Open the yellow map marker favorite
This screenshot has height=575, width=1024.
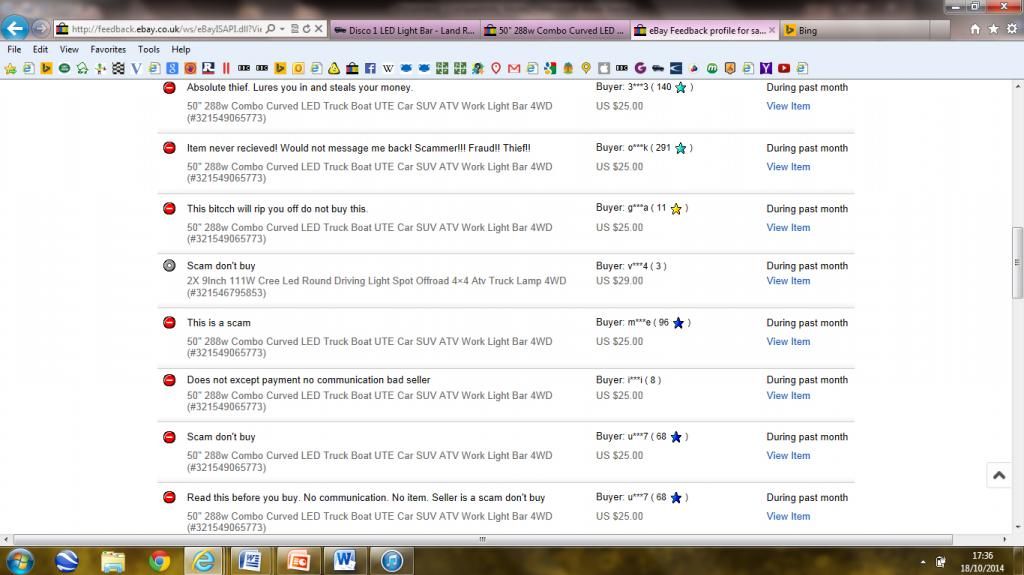point(586,68)
